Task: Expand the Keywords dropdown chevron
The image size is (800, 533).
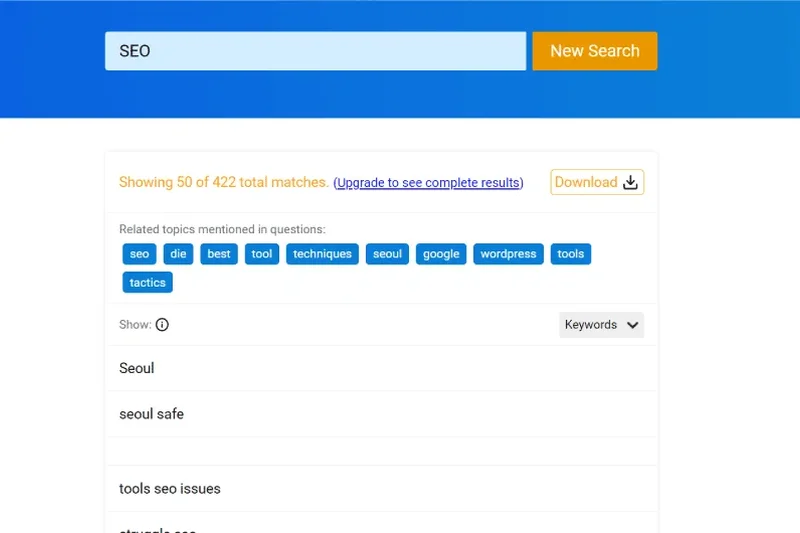Action: 632,325
